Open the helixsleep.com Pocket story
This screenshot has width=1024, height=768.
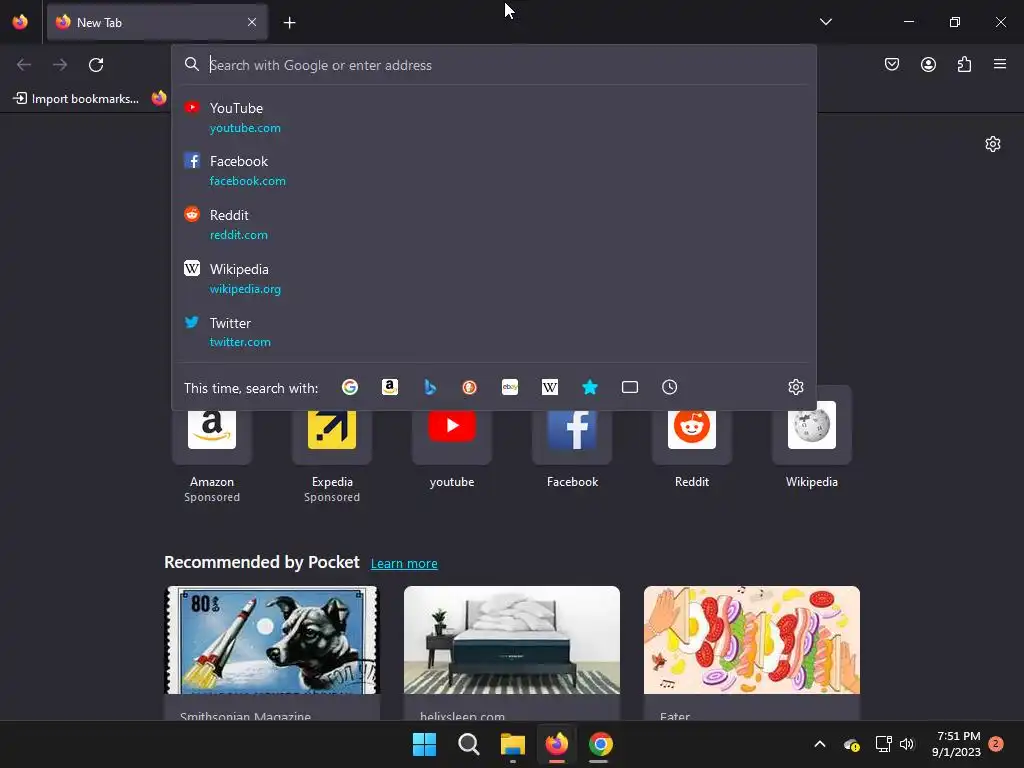click(x=512, y=653)
